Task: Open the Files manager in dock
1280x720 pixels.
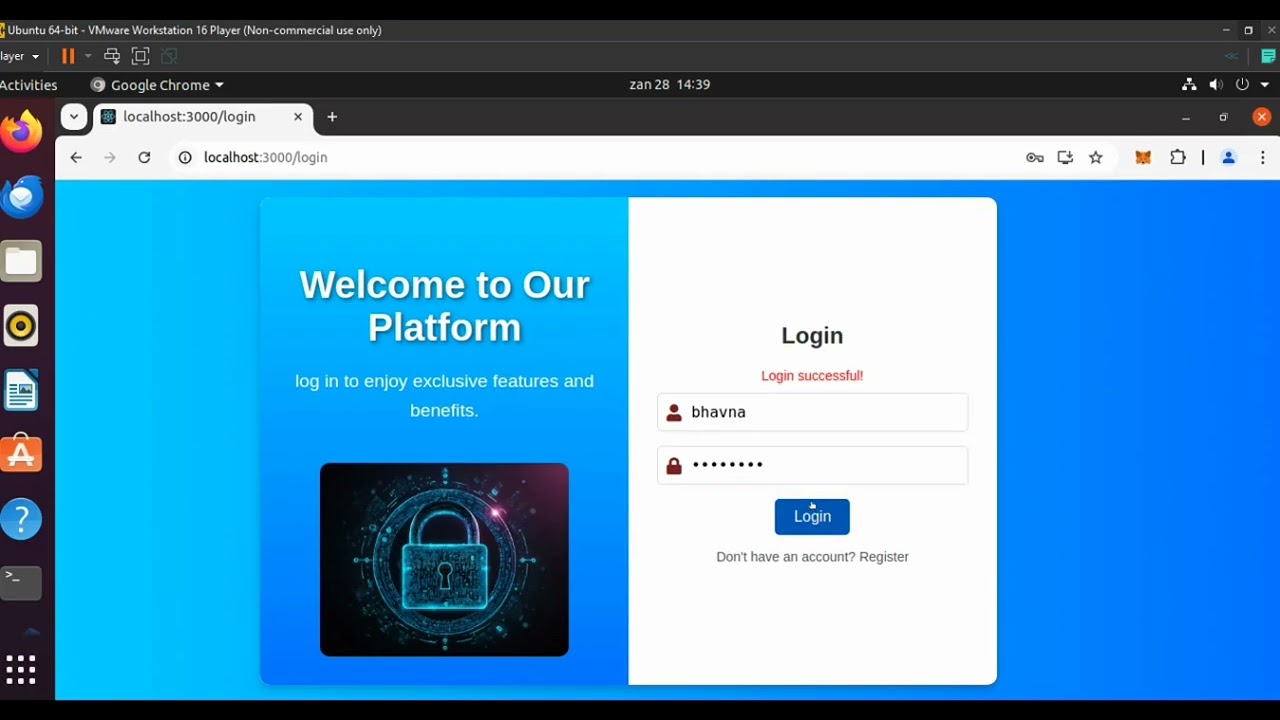Action: pos(21,261)
